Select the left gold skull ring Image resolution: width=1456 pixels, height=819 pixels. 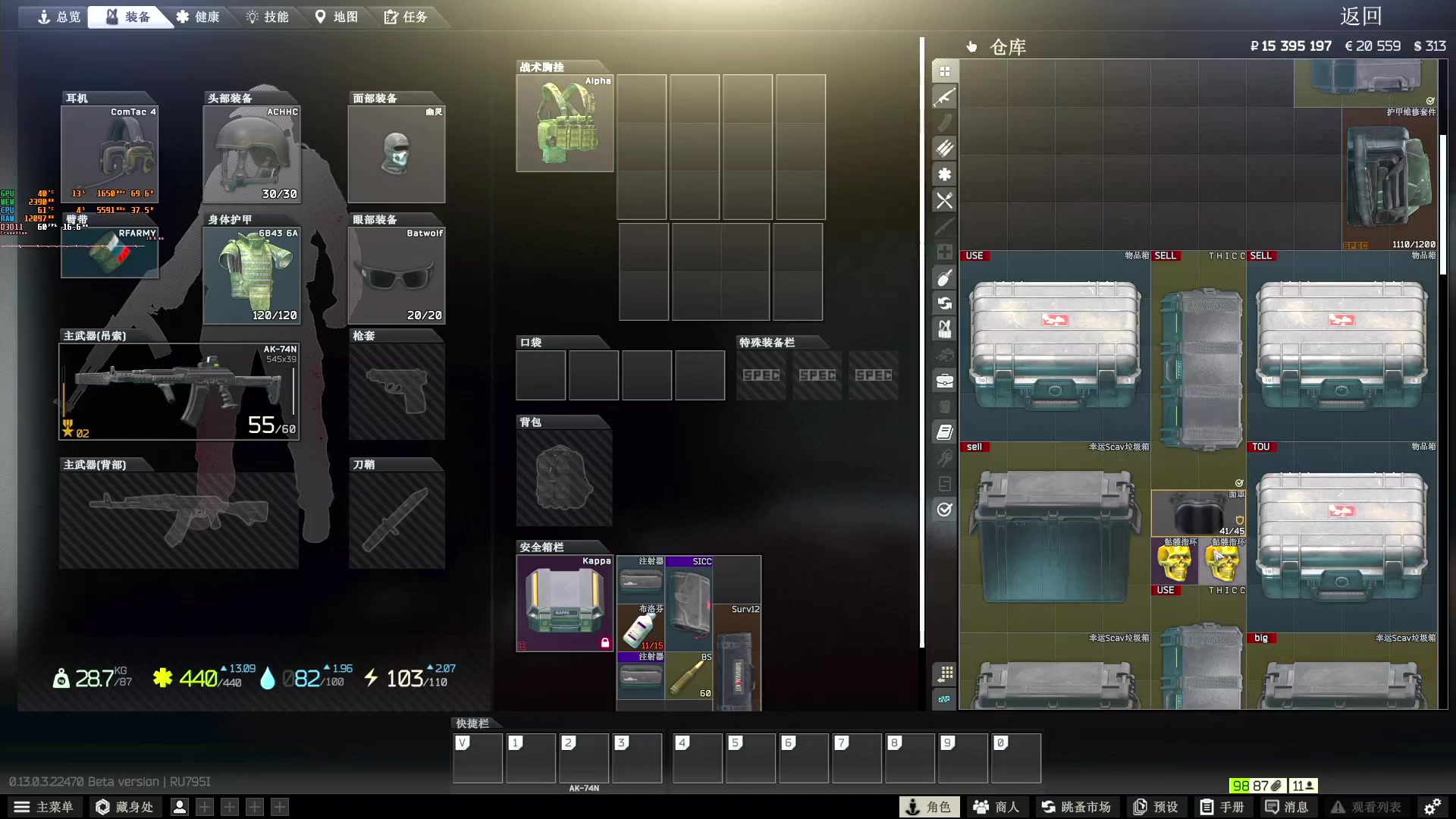pyautogui.click(x=1175, y=561)
